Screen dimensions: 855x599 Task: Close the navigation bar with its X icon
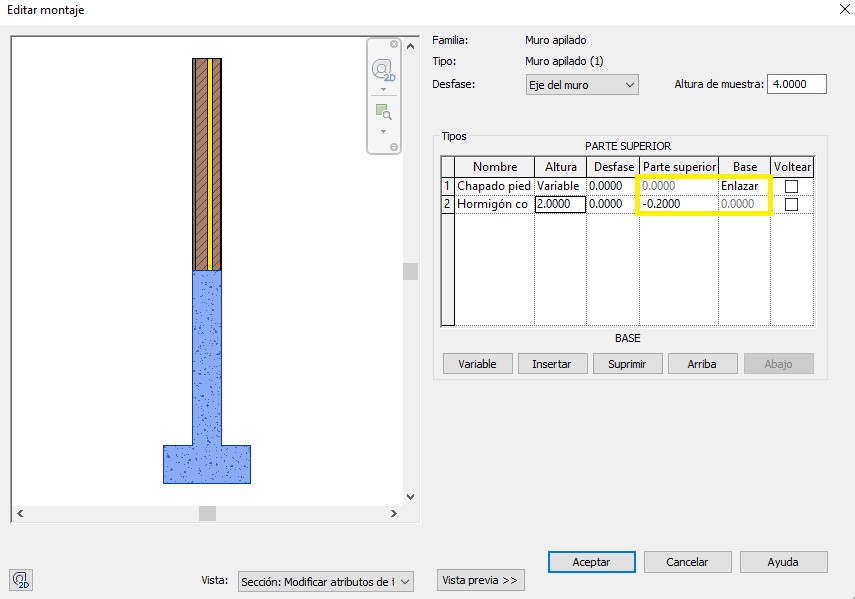[394, 45]
